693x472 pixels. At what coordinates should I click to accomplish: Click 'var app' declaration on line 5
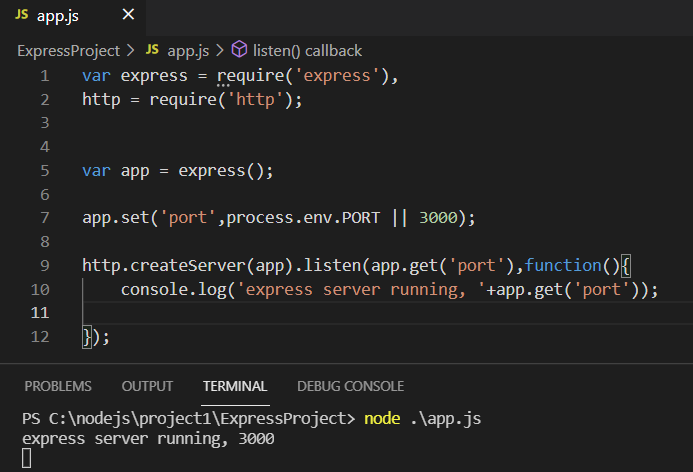coord(116,171)
